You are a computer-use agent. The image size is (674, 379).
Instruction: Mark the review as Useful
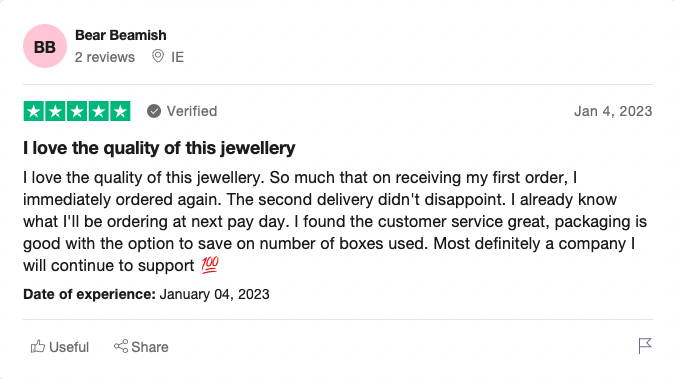coord(60,347)
